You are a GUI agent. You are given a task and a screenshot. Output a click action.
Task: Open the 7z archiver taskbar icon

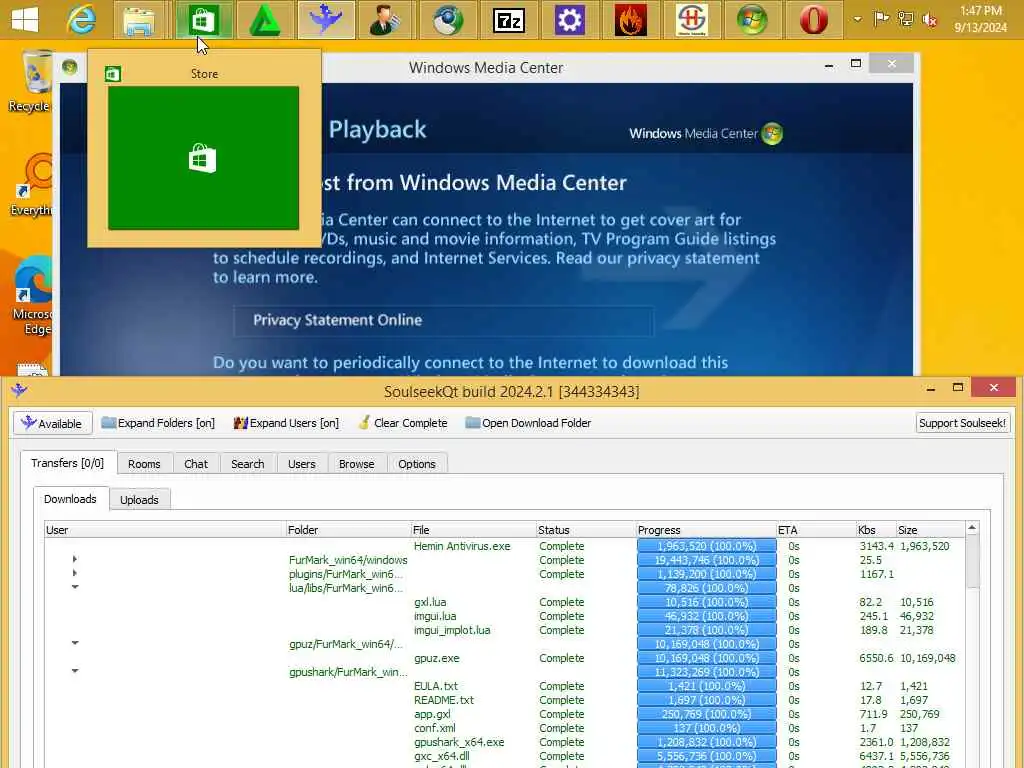coord(509,21)
